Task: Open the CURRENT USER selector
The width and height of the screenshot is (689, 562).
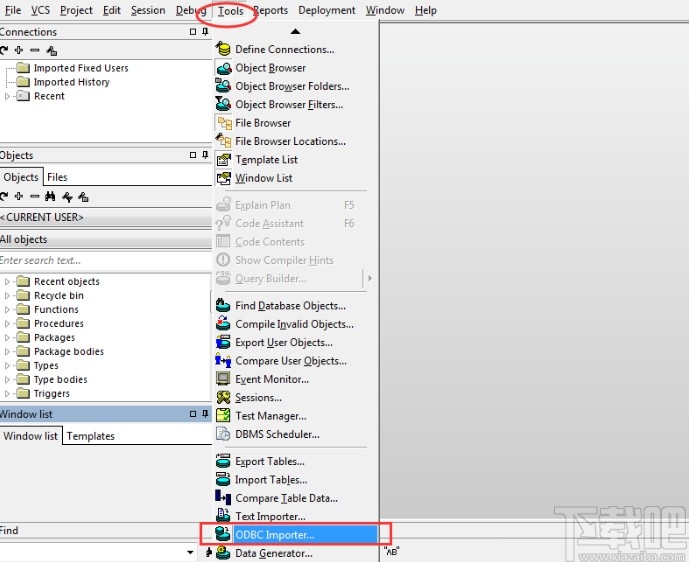Action: [x=105, y=217]
